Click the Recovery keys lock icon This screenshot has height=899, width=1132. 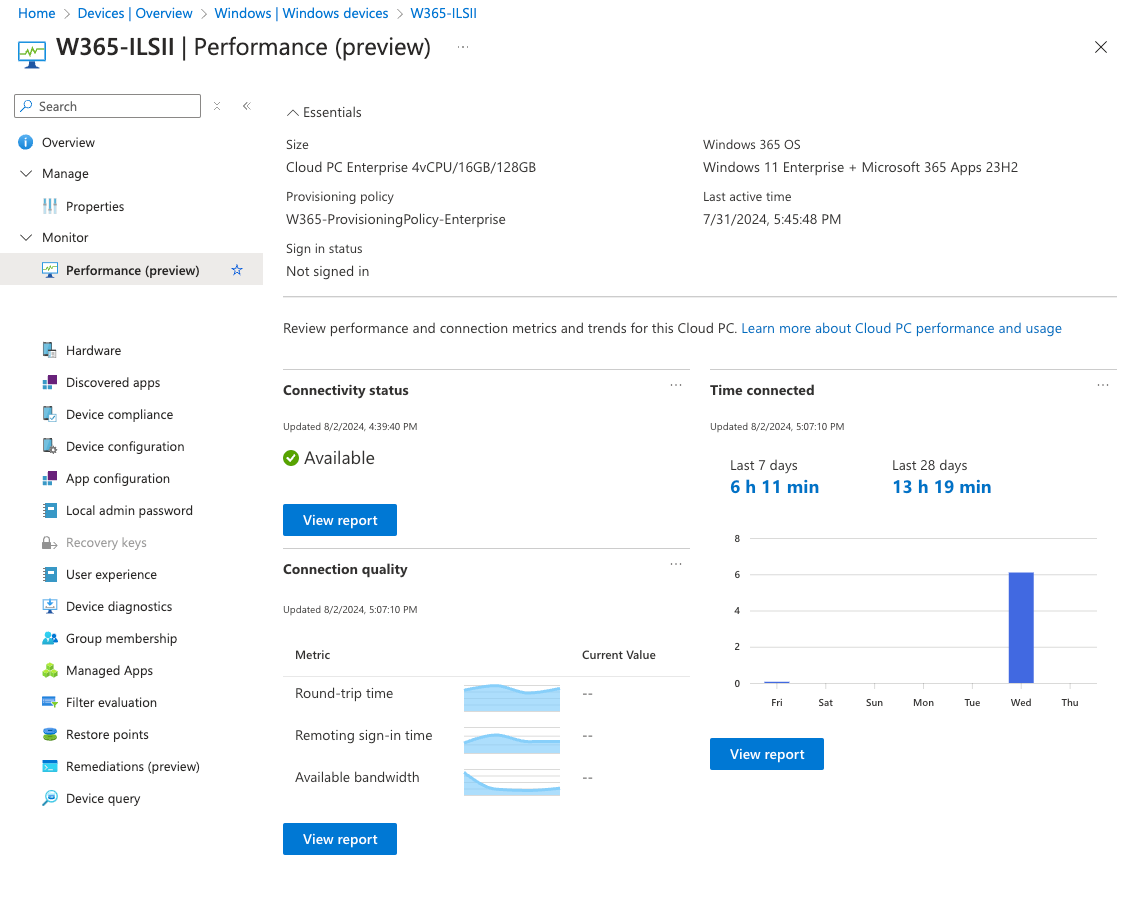click(x=50, y=543)
